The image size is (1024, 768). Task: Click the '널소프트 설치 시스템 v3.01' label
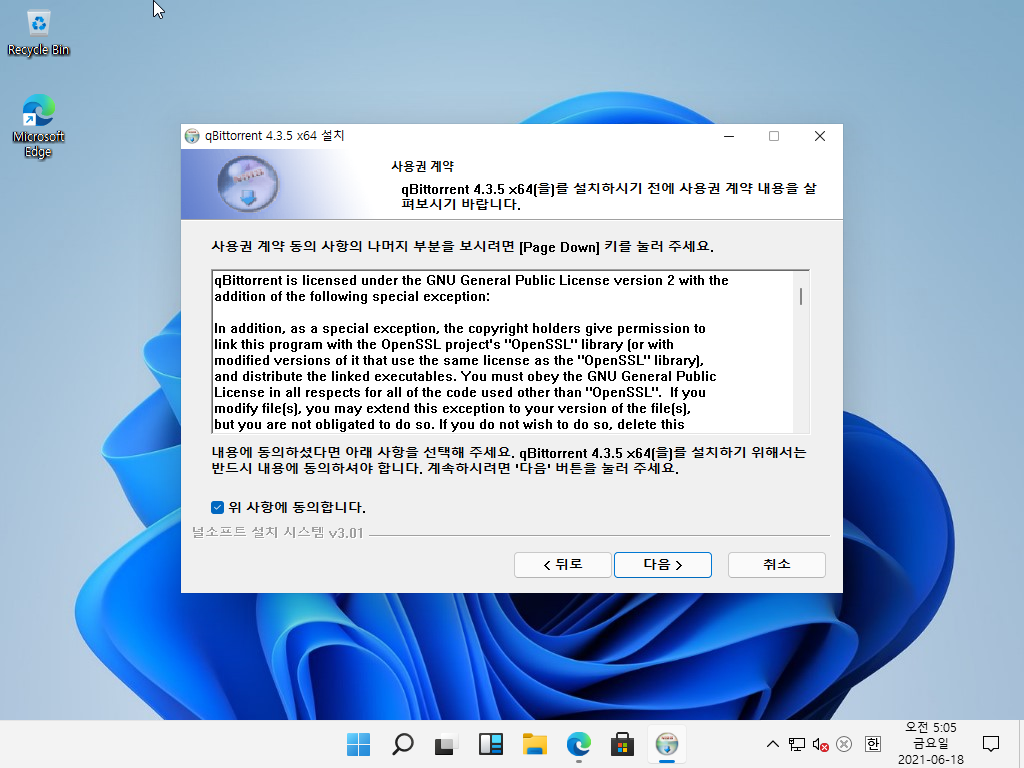pos(278,533)
